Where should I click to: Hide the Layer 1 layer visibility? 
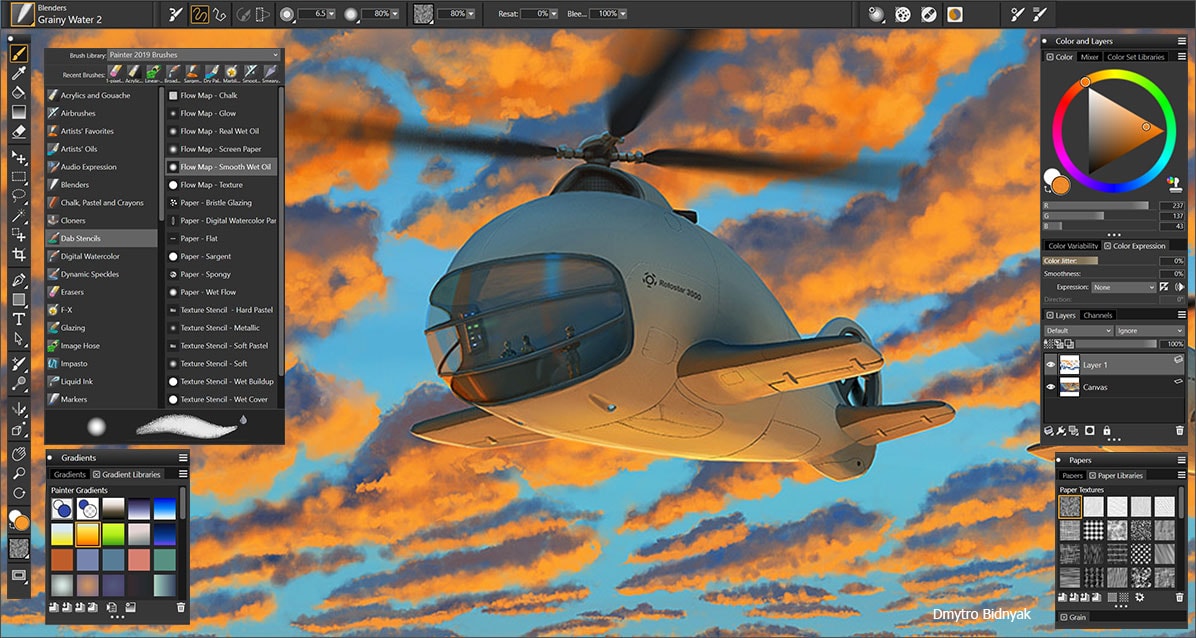(x=1050, y=365)
